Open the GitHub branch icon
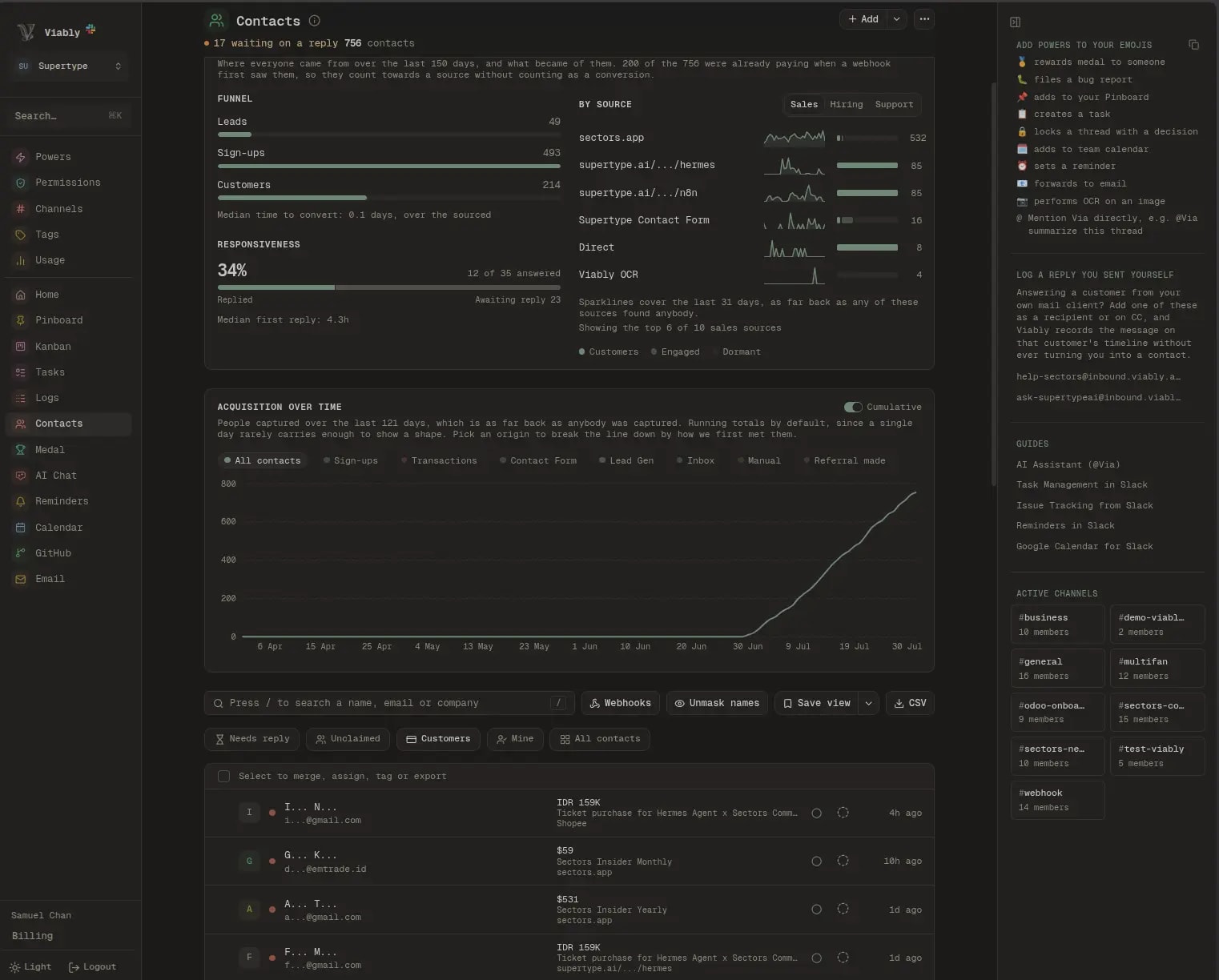 21,553
